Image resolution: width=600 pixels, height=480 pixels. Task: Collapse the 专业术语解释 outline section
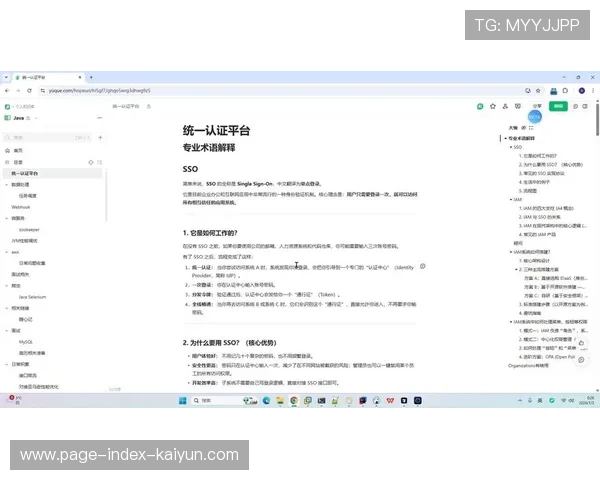505,138
